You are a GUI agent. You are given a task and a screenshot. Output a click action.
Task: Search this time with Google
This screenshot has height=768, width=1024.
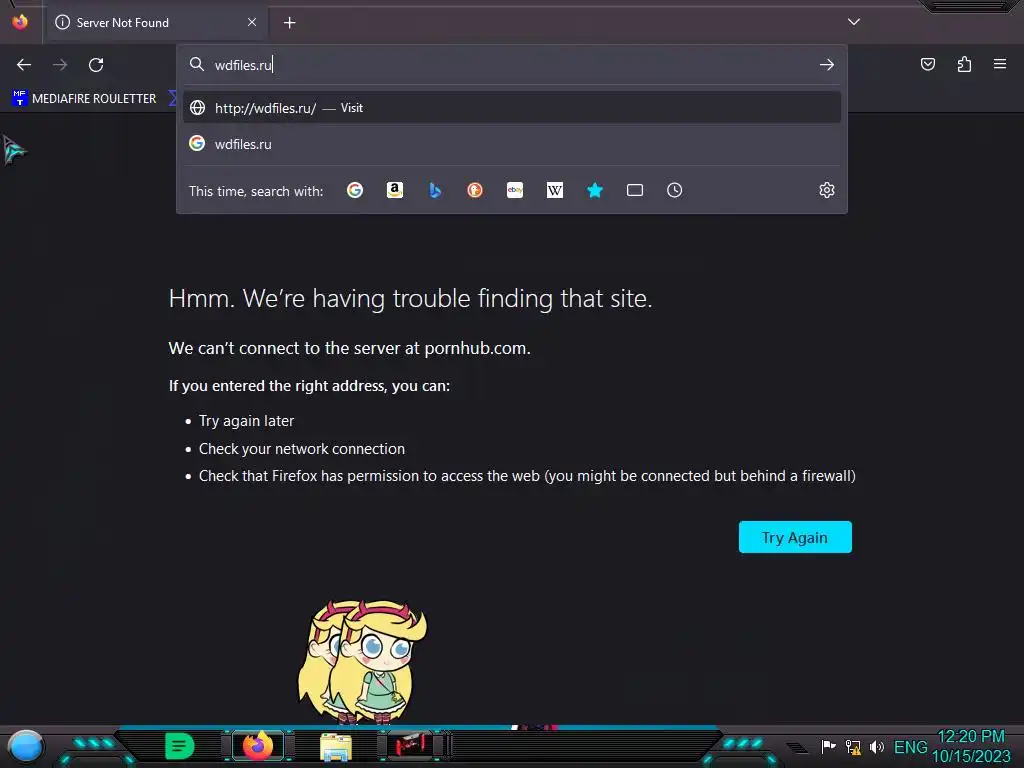[355, 190]
